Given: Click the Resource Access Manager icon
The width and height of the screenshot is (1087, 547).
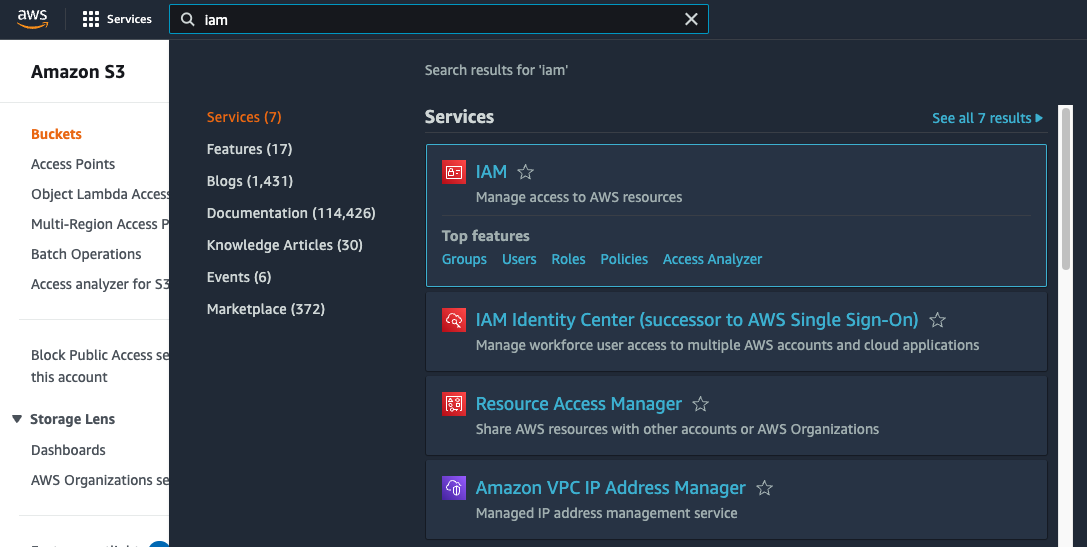Looking at the screenshot, I should coord(454,403).
